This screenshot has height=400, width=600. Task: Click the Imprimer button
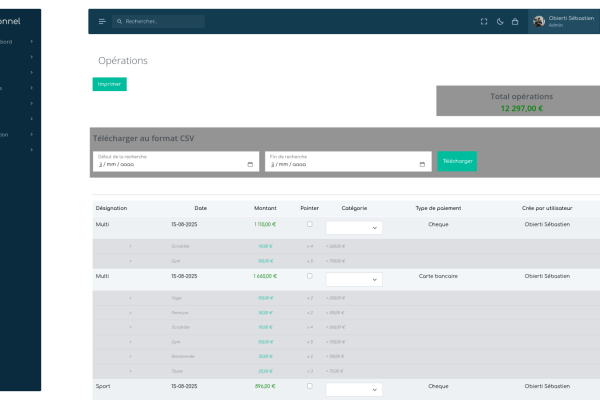110,84
